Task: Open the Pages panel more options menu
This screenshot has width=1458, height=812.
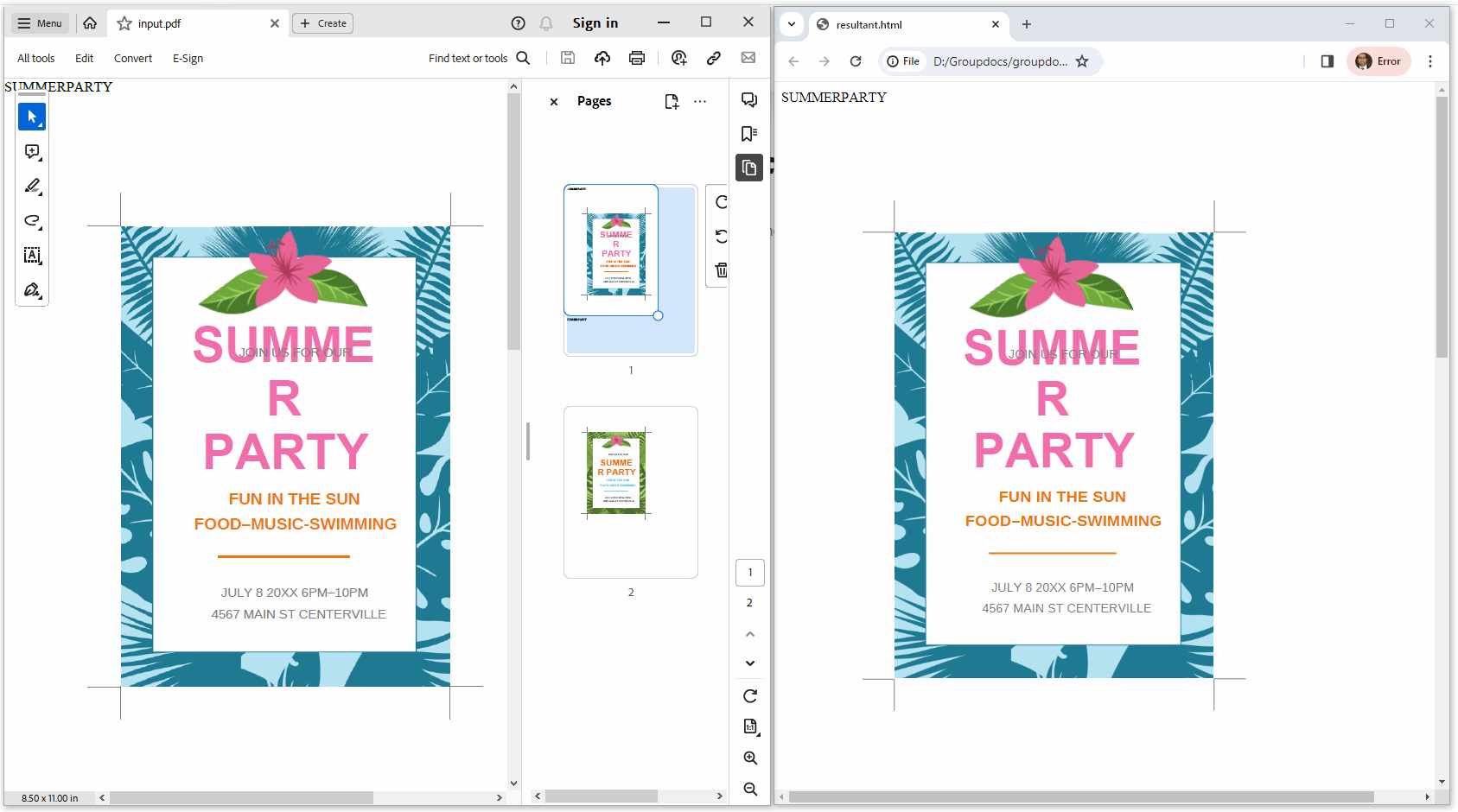Action: point(700,101)
